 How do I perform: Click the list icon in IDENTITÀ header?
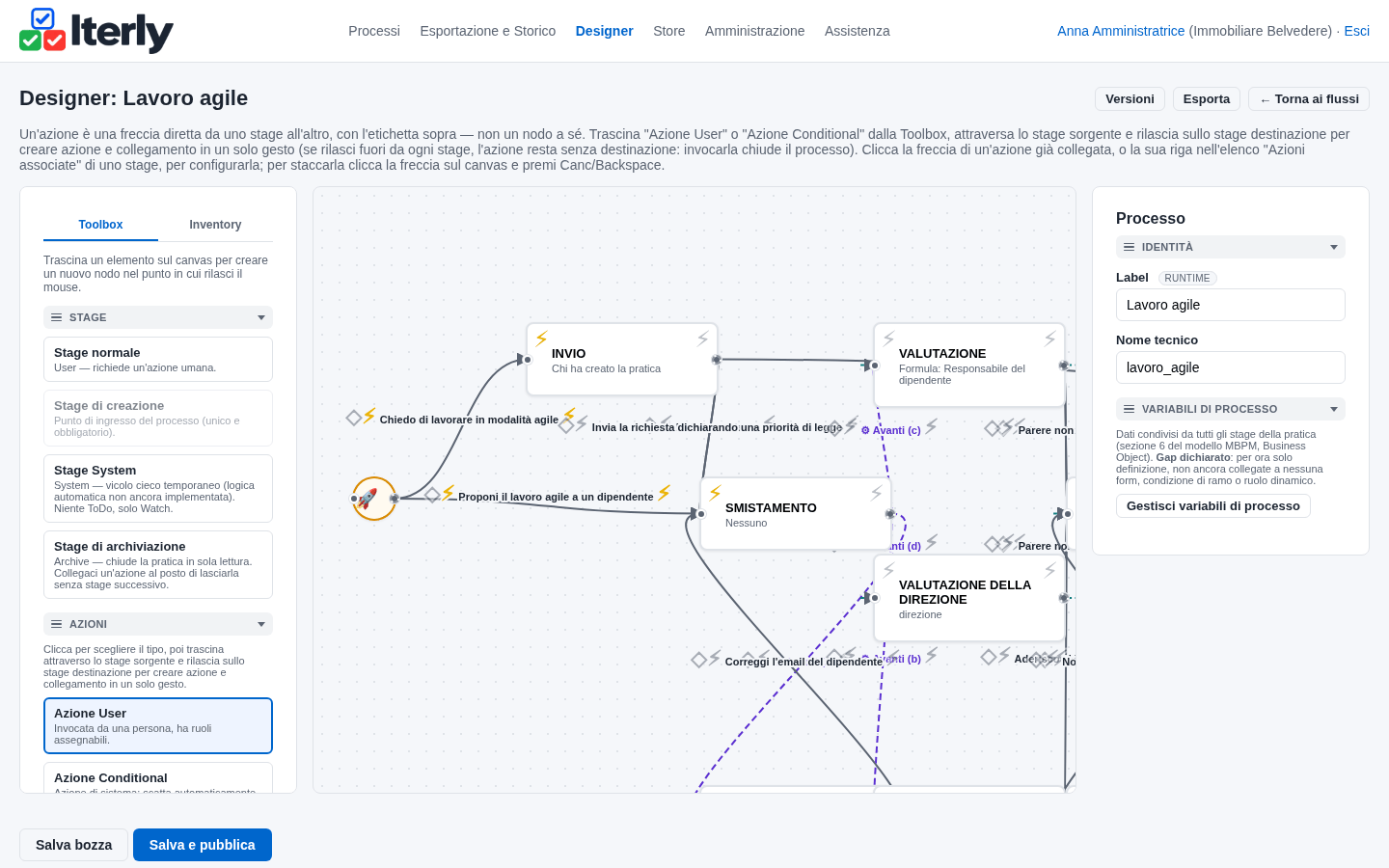click(1130, 247)
